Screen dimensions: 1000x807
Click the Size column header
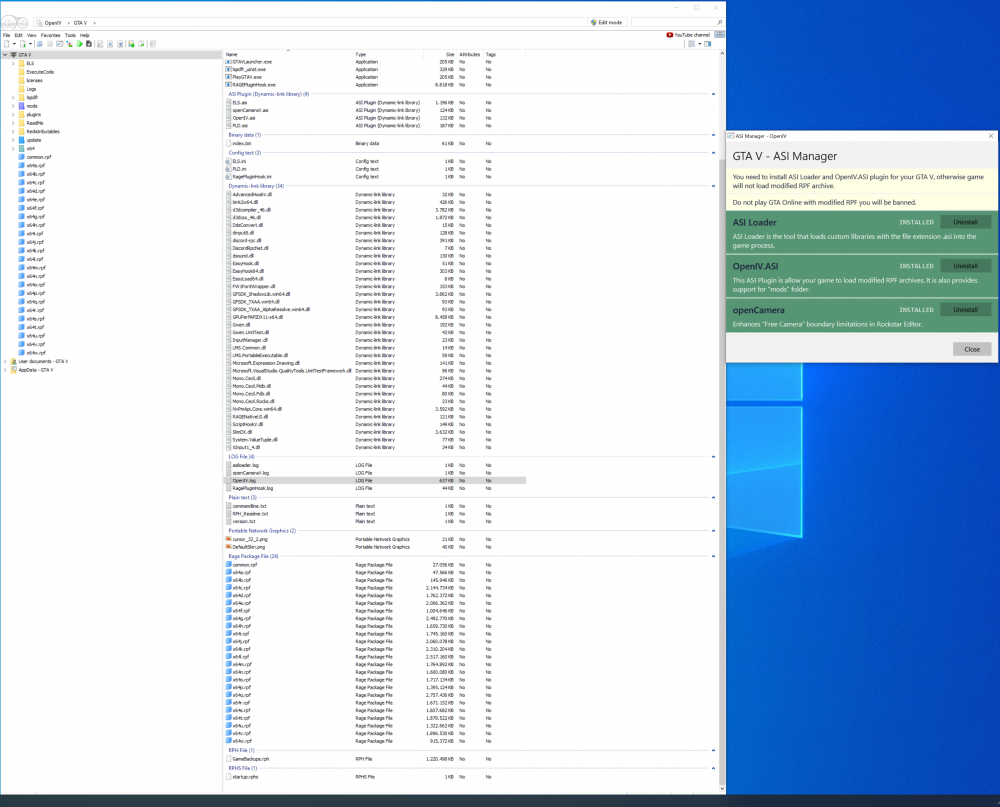pyautogui.click(x=450, y=54)
